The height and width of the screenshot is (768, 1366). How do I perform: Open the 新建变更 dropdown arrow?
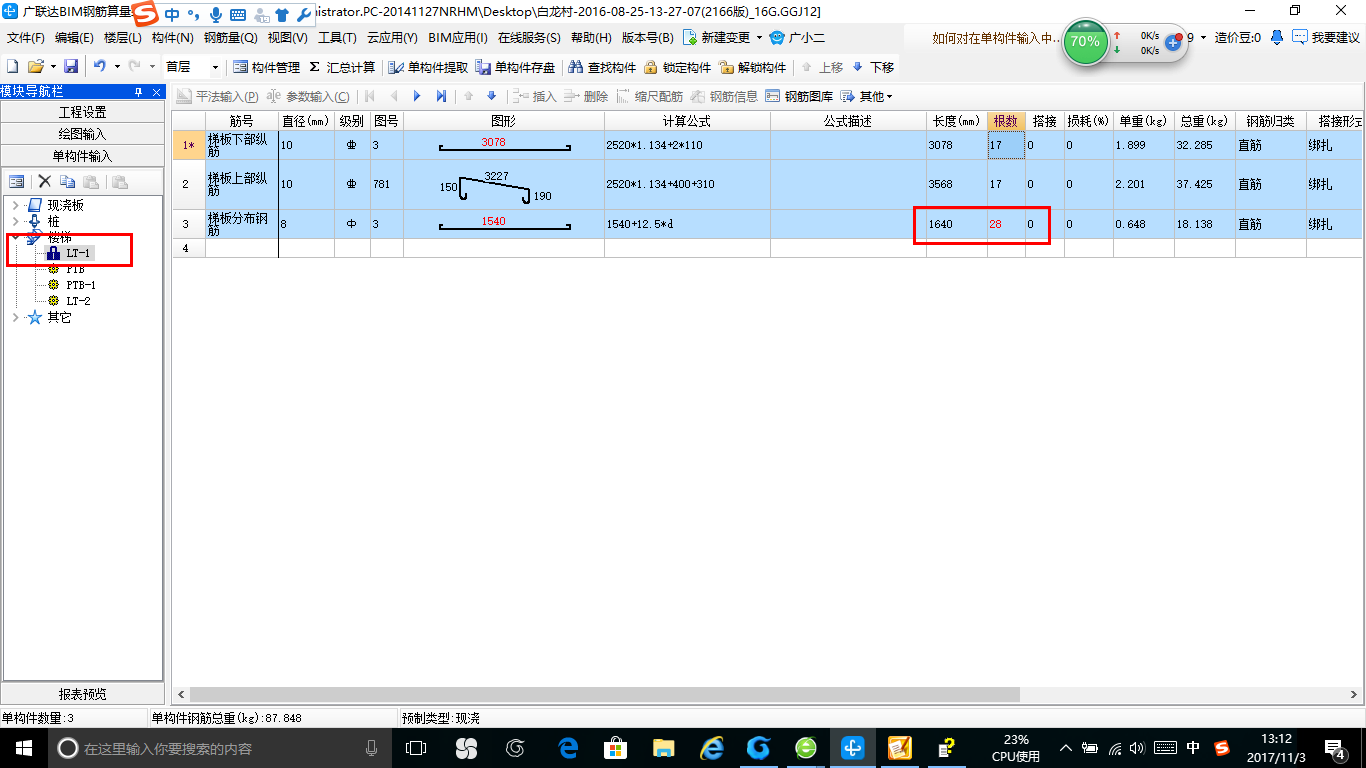coord(759,38)
